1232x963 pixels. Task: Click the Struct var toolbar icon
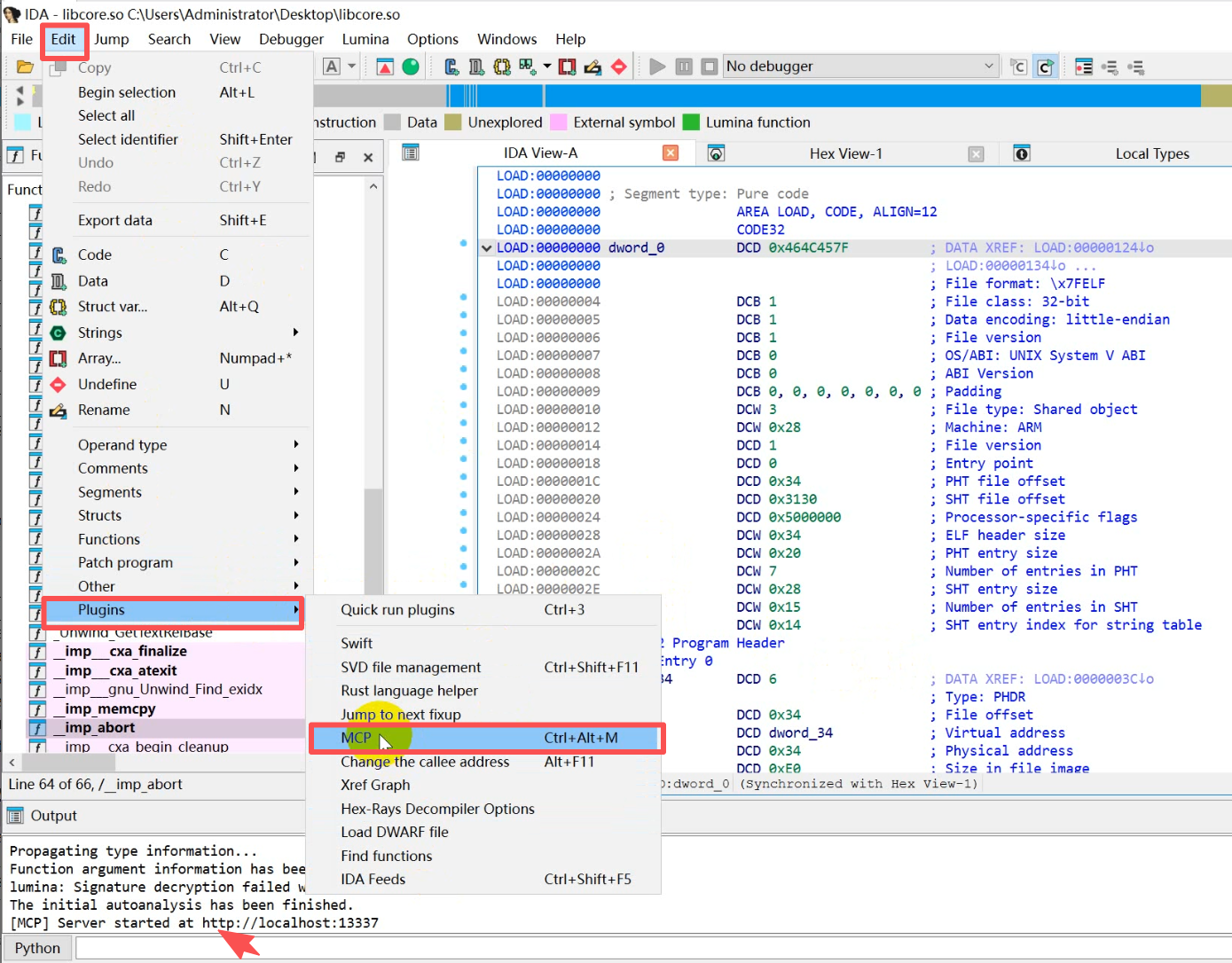coord(502,67)
